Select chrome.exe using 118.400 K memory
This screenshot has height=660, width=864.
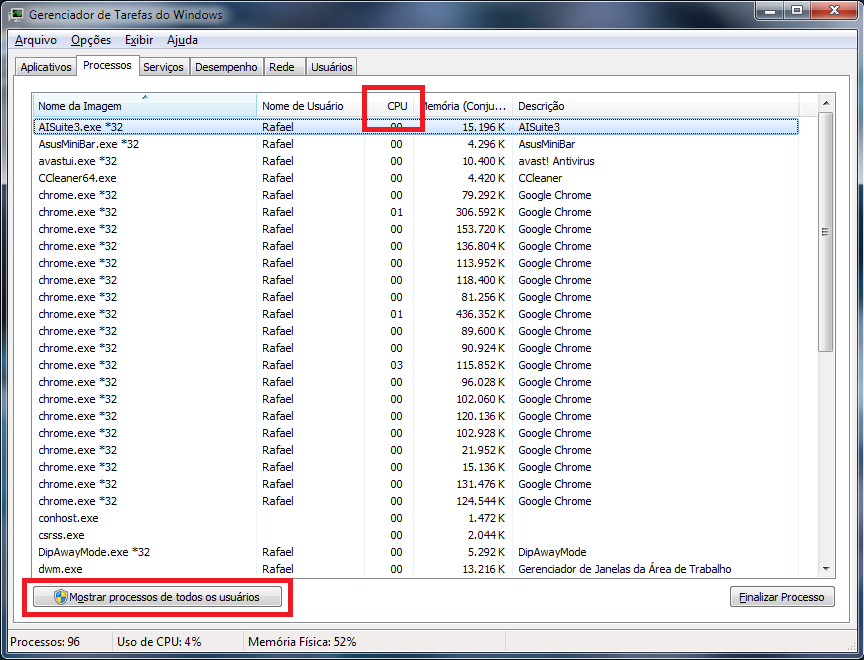click(416, 280)
